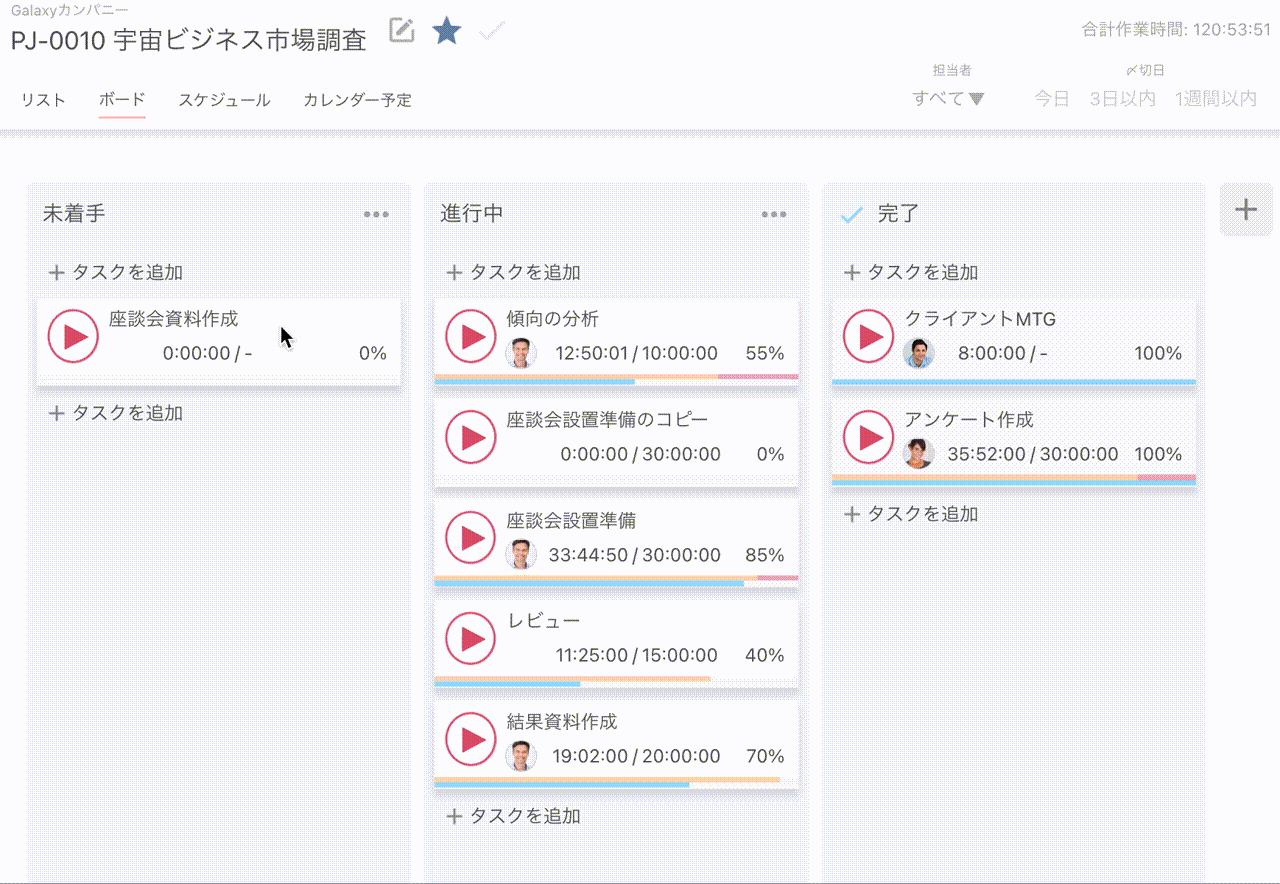
Task: Switch to the スケジュール tab
Action: click(224, 100)
